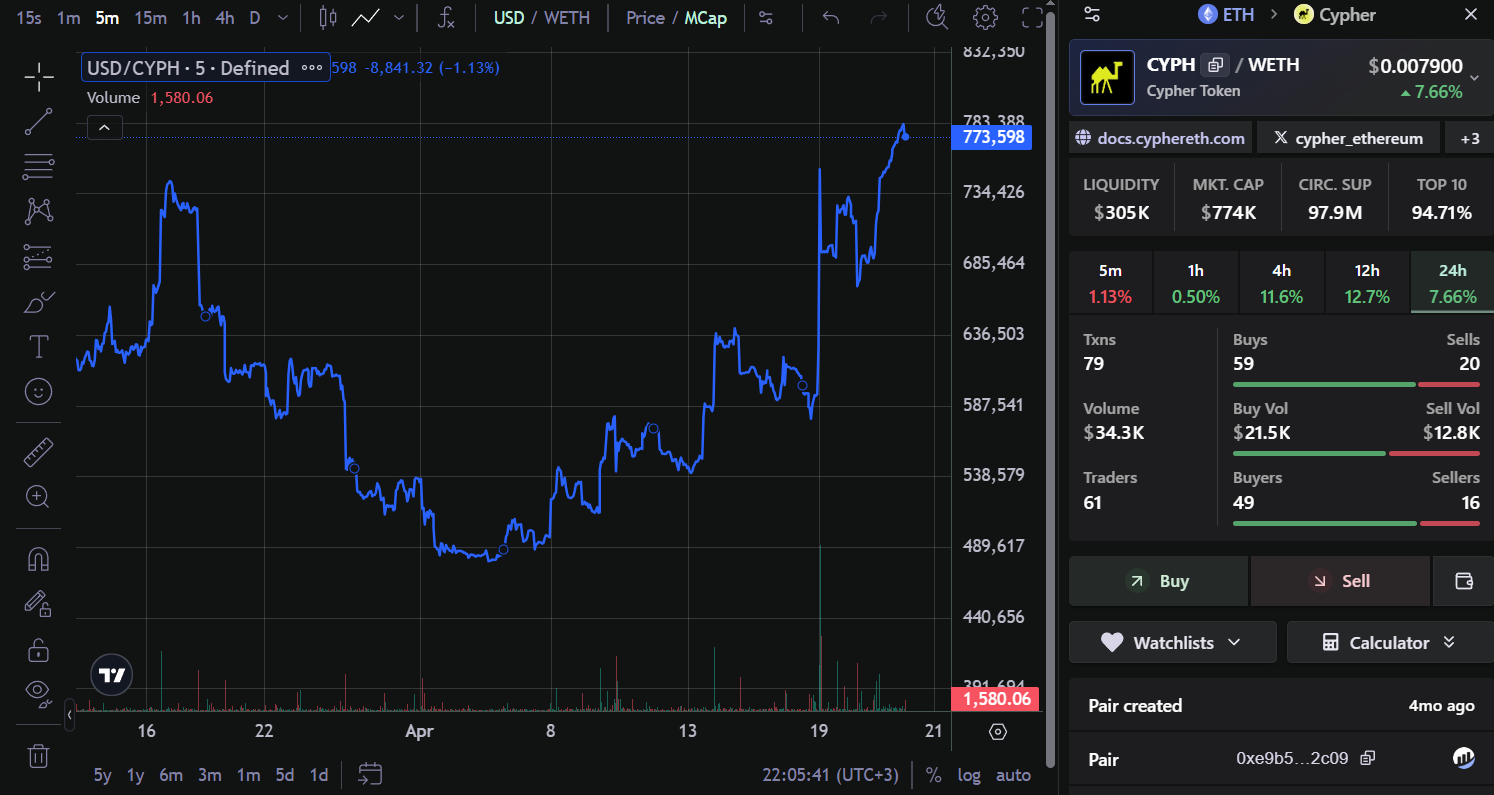Image resolution: width=1494 pixels, height=795 pixels.
Task: Expand the price details chevron beside $0.007900
Action: 1474,77
